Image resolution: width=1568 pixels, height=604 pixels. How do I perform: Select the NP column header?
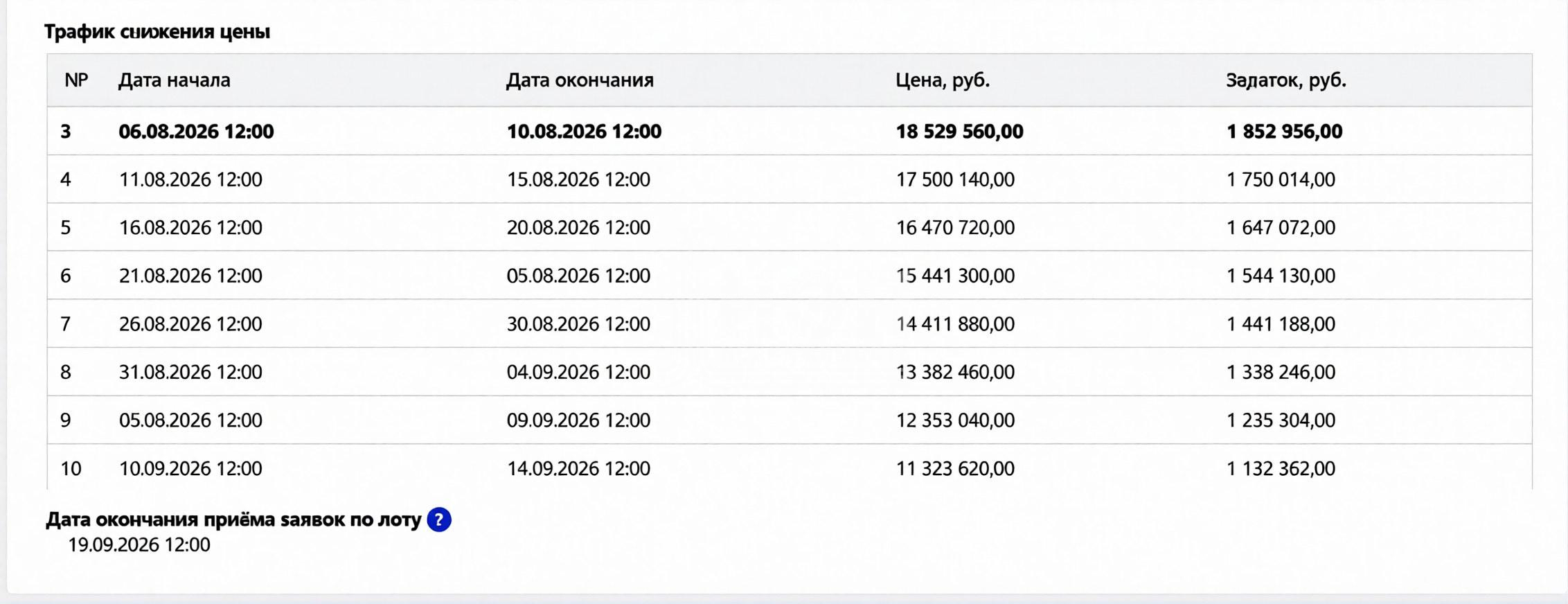pyautogui.click(x=76, y=80)
